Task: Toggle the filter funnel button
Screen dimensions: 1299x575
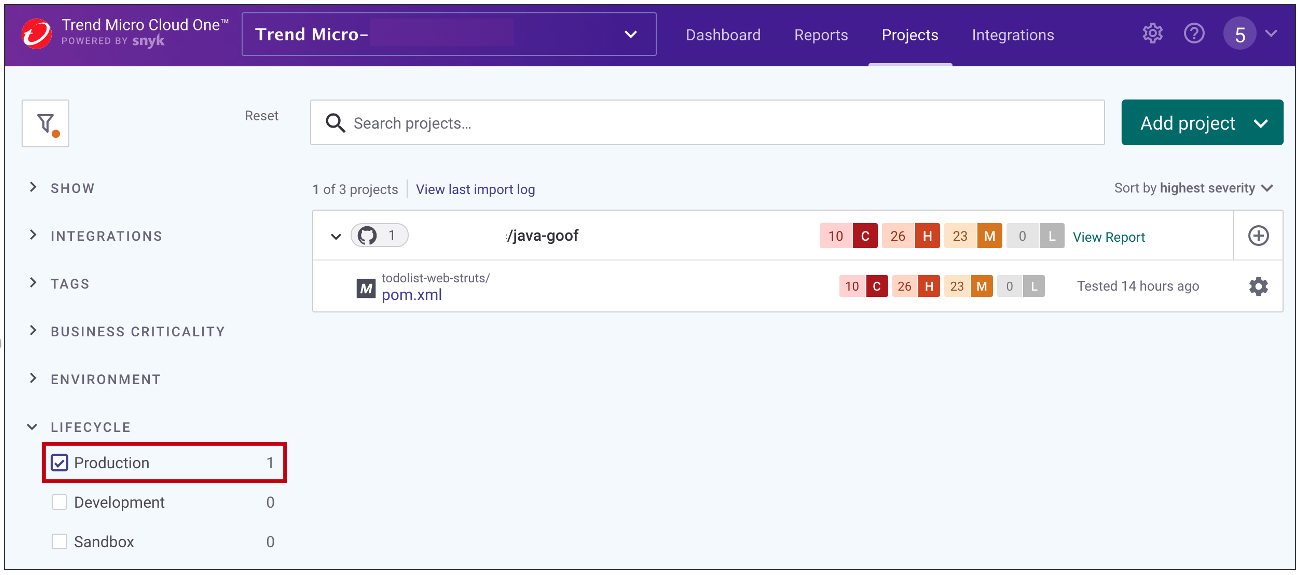Action: click(x=46, y=124)
